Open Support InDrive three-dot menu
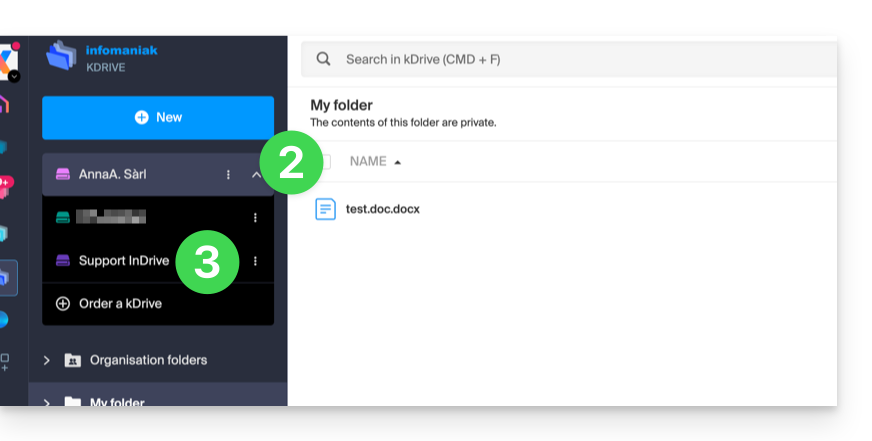This screenshot has width=872, height=441. pos(255,261)
